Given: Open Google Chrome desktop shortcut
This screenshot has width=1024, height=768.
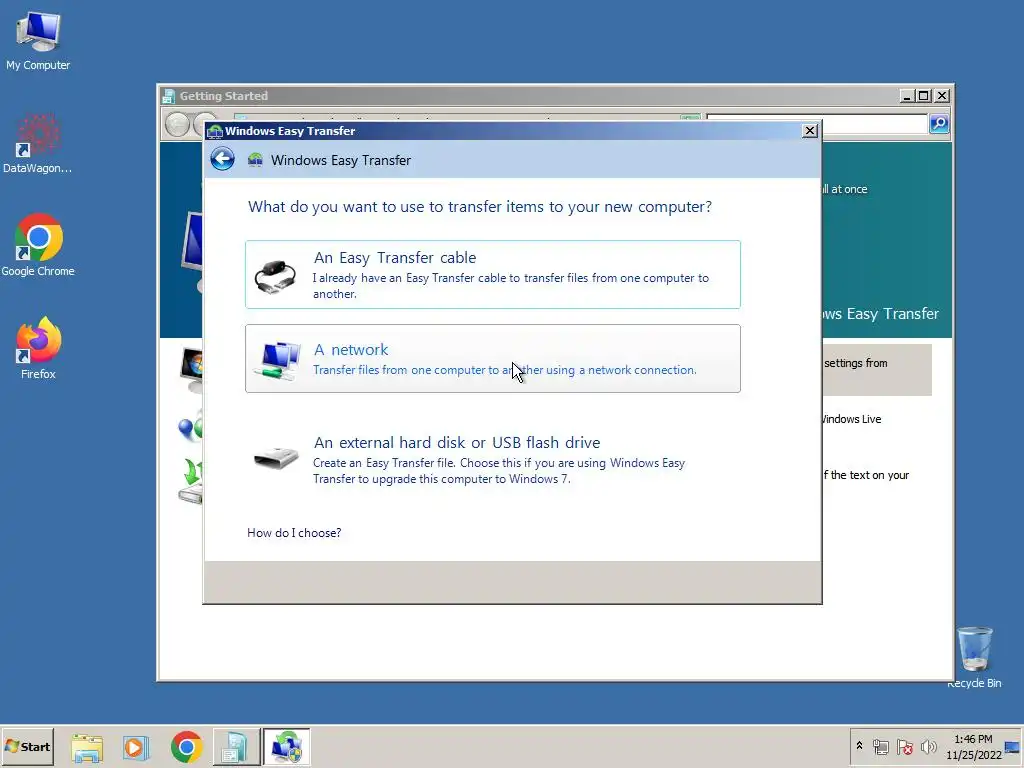Looking at the screenshot, I should 38,246.
